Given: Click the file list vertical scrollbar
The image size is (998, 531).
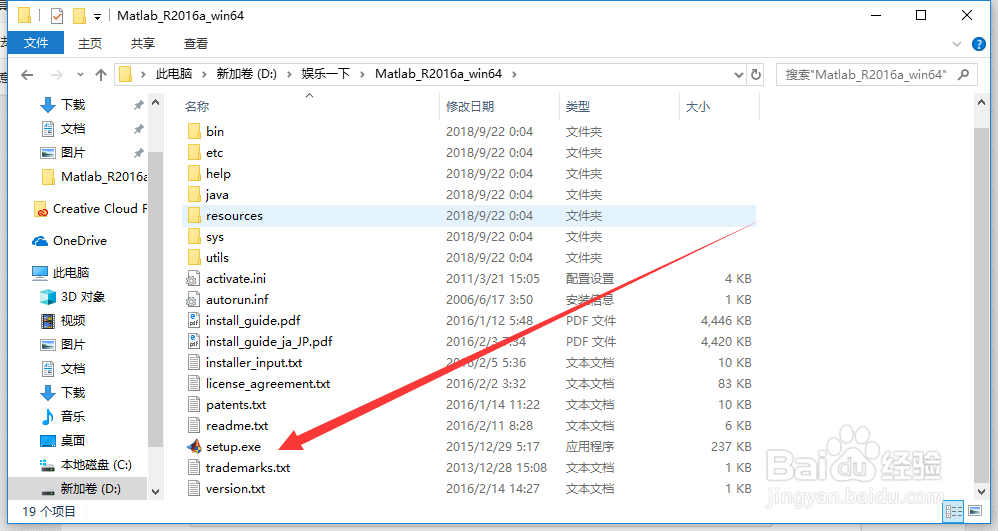Looking at the screenshot, I should tap(981, 304).
